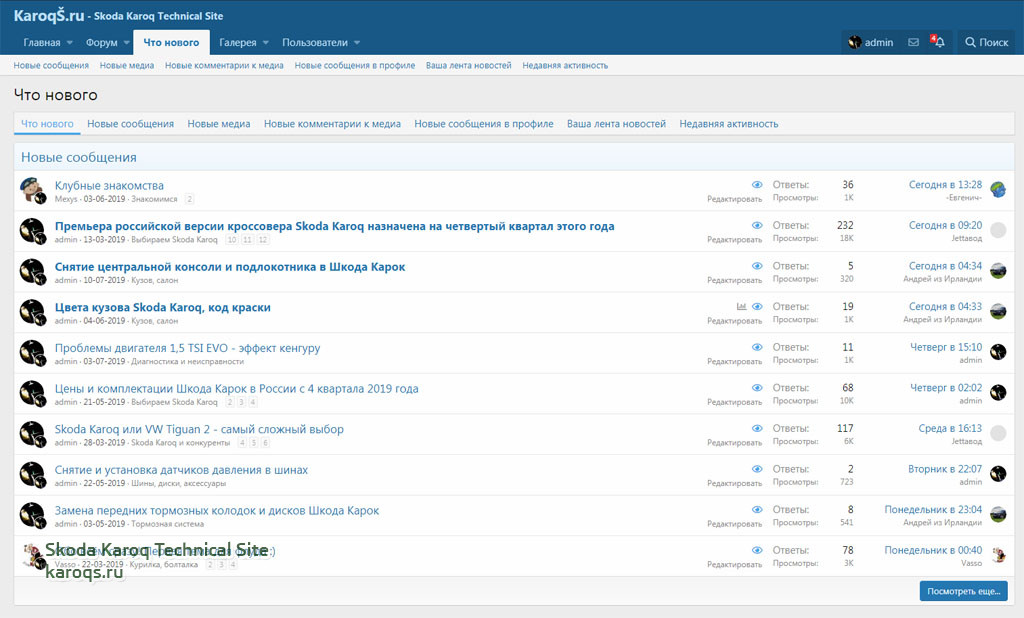Open author avatar for Skoda Karoq или VW Tiguan thread
Image resolution: width=1024 pixels, height=618 pixels.
click(33, 434)
